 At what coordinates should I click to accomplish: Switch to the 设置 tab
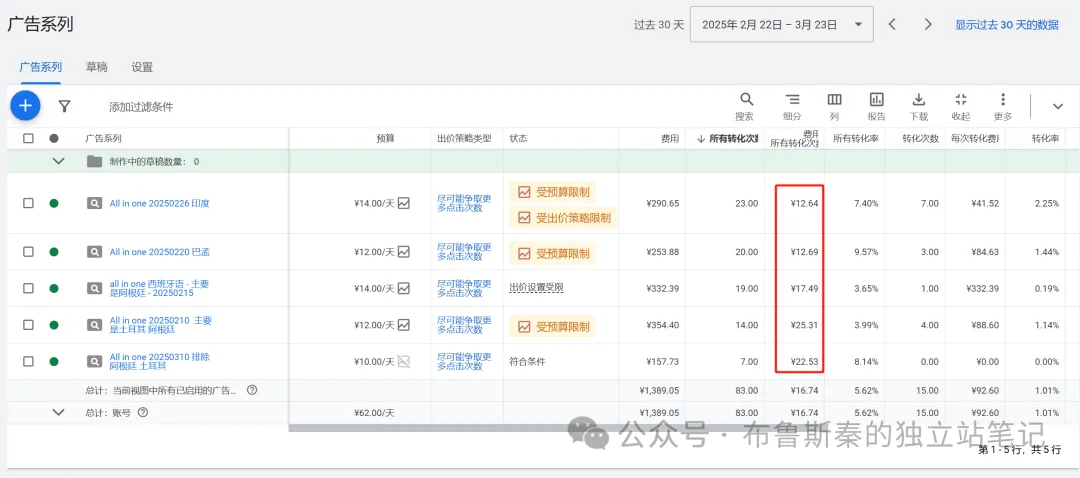coord(142,67)
